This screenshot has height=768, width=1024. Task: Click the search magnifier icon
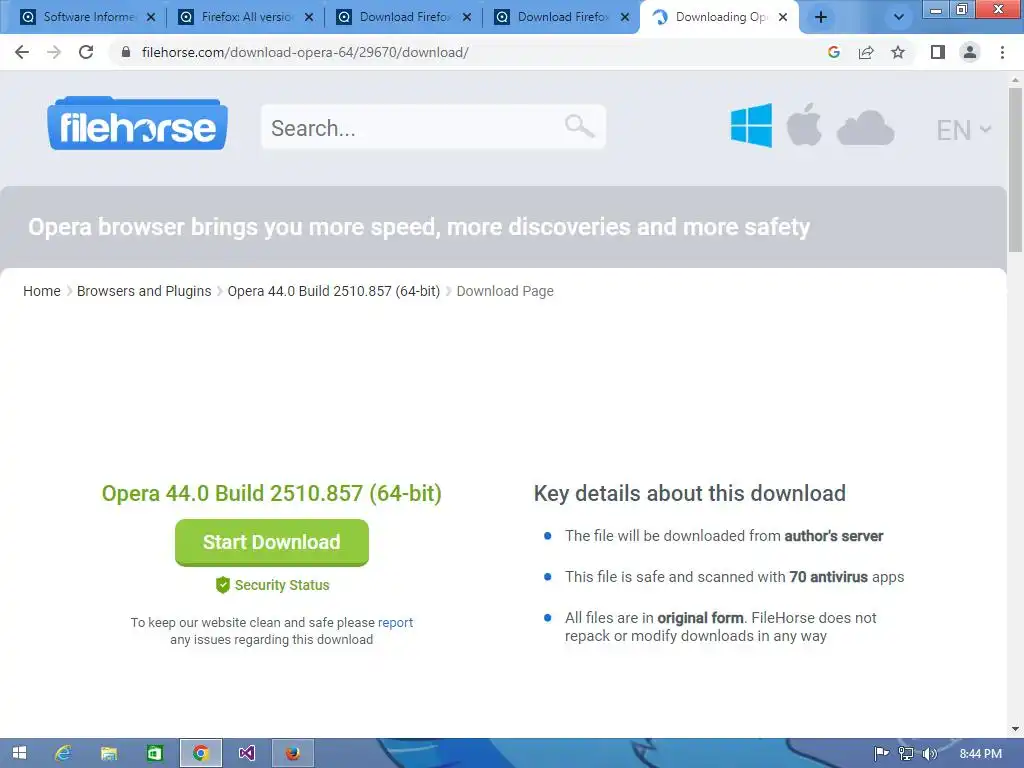coord(579,126)
